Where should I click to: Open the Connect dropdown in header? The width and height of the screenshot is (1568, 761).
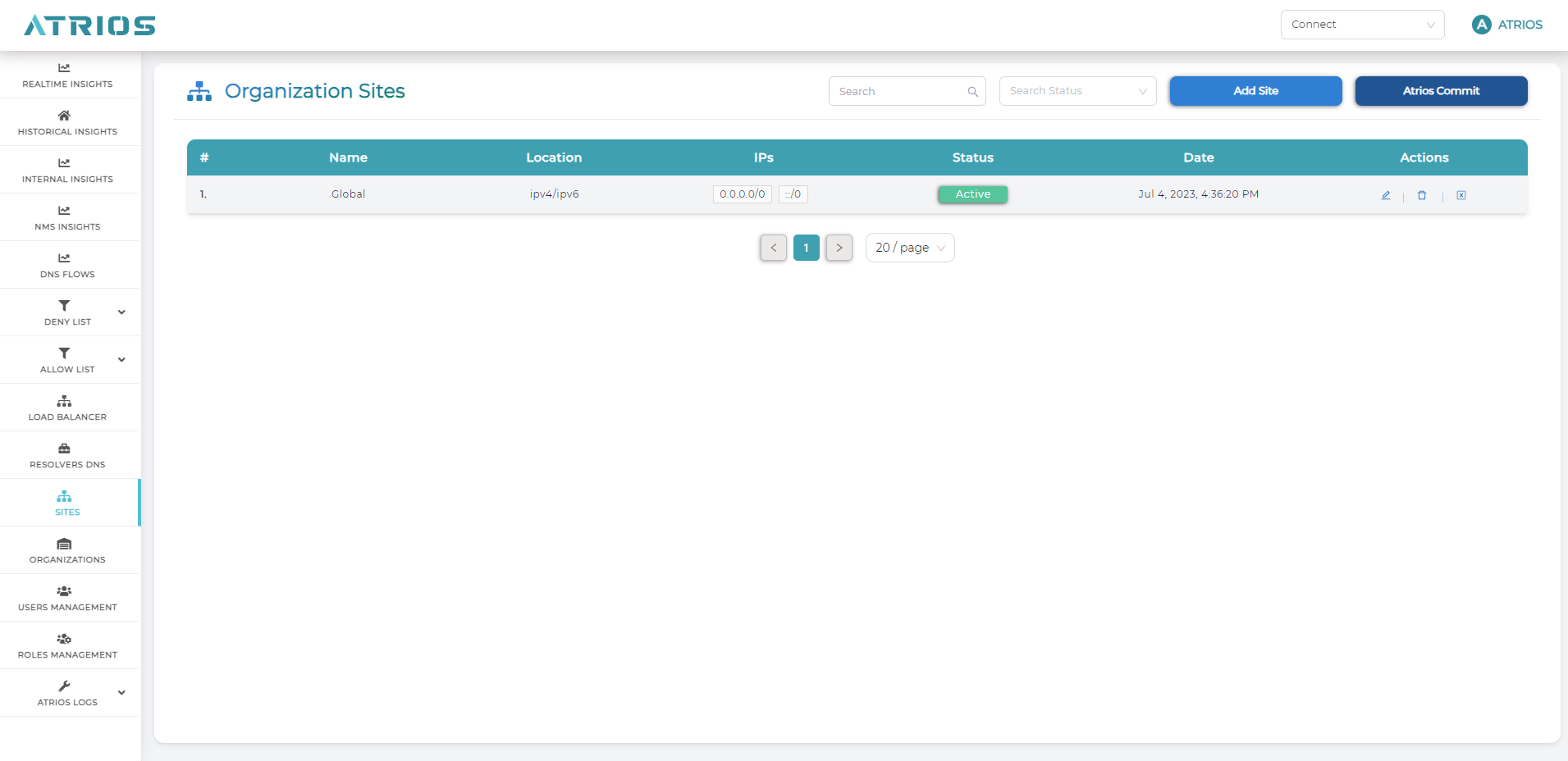coord(1362,25)
